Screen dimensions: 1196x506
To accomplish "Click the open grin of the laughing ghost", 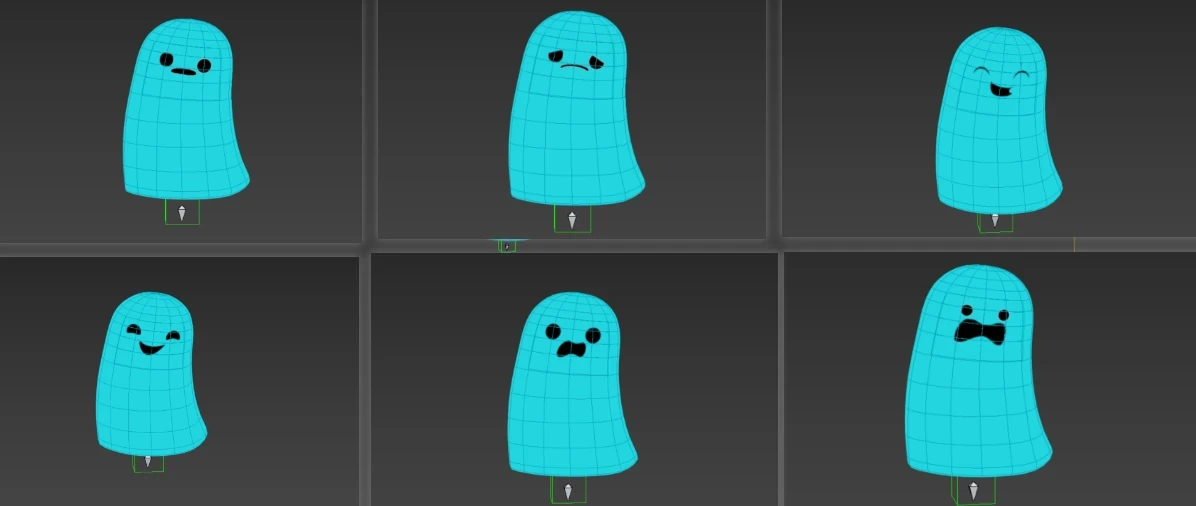I will [x=1000, y=91].
